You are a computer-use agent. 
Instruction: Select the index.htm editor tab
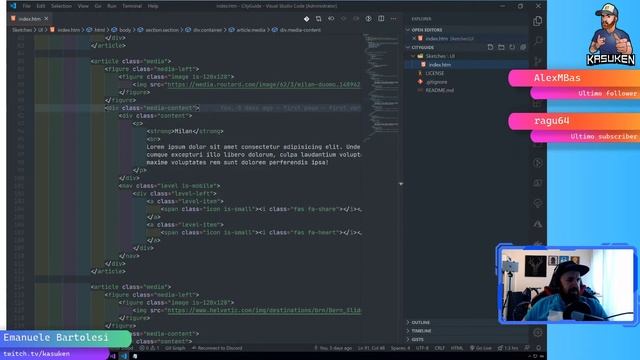30,19
